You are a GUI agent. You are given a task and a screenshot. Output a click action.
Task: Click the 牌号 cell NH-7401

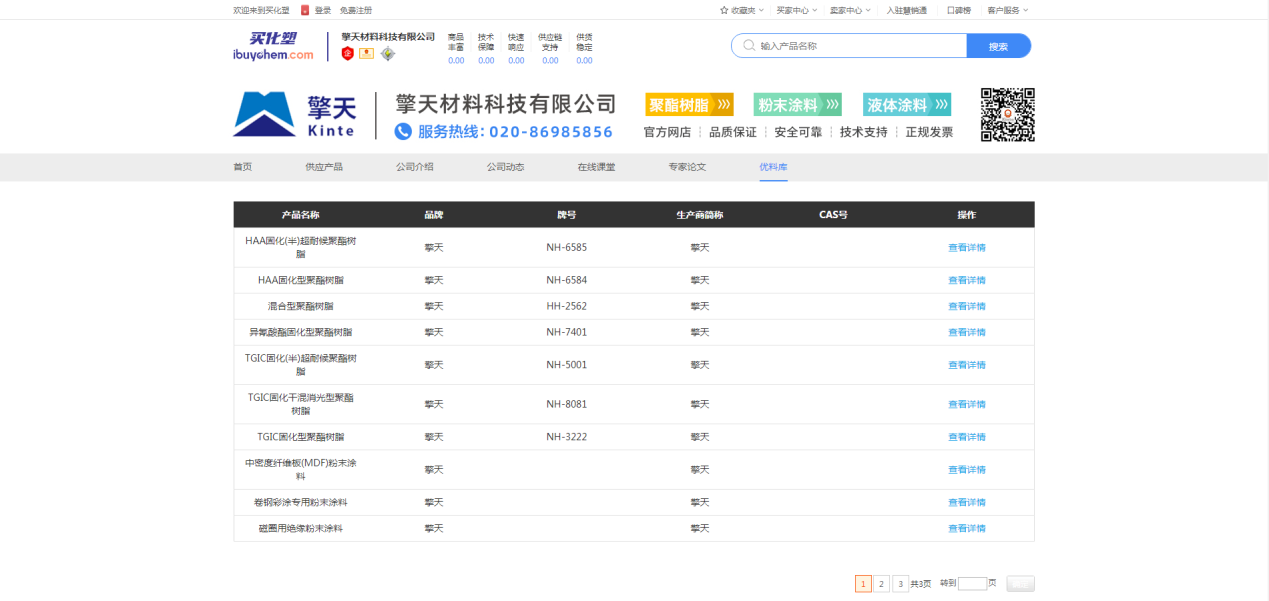point(567,332)
